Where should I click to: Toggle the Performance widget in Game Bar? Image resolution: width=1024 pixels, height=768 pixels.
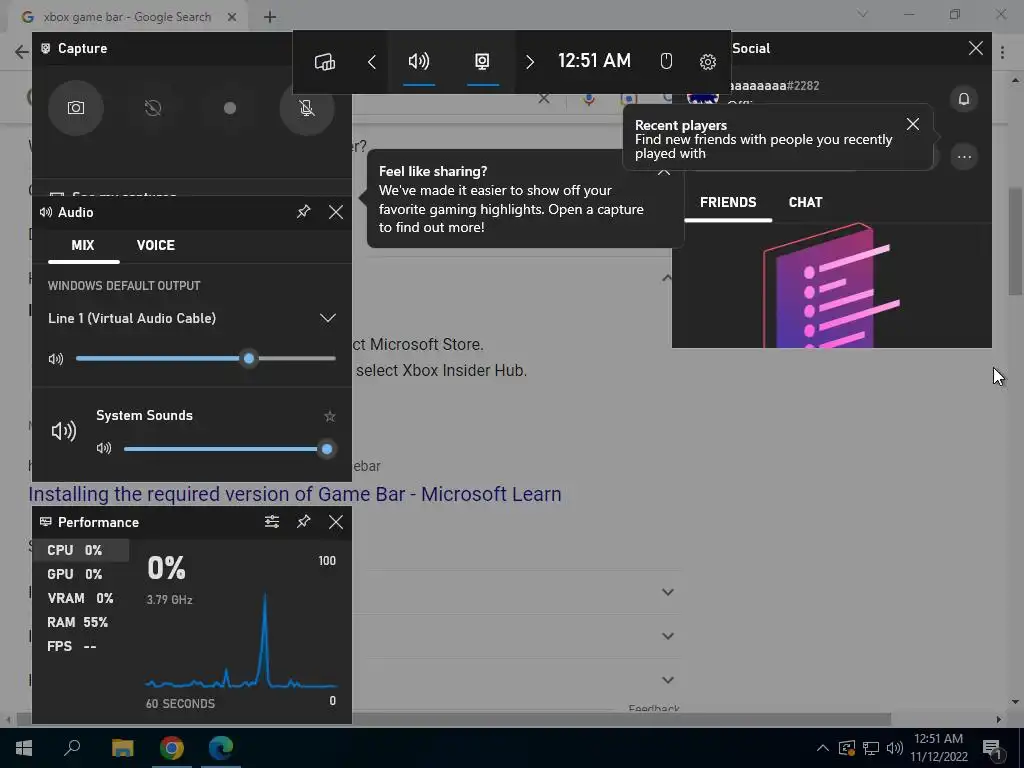pyautogui.click(x=482, y=62)
